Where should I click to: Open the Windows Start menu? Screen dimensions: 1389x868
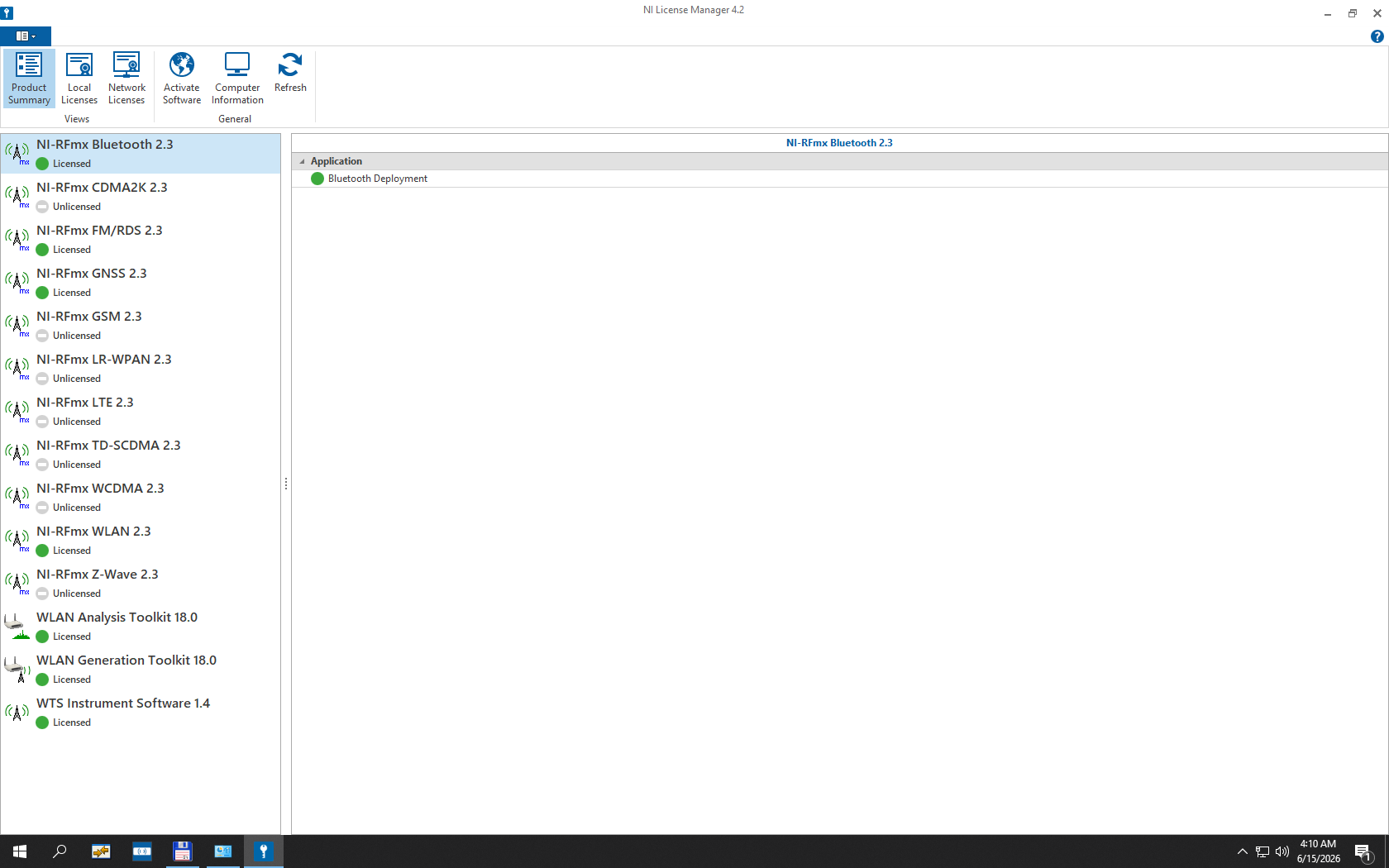pyautogui.click(x=20, y=851)
